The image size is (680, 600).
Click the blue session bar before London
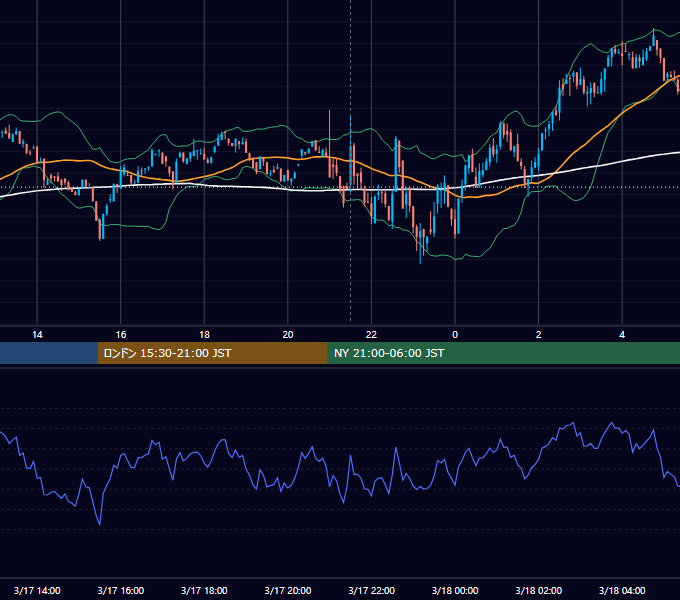click(49, 353)
